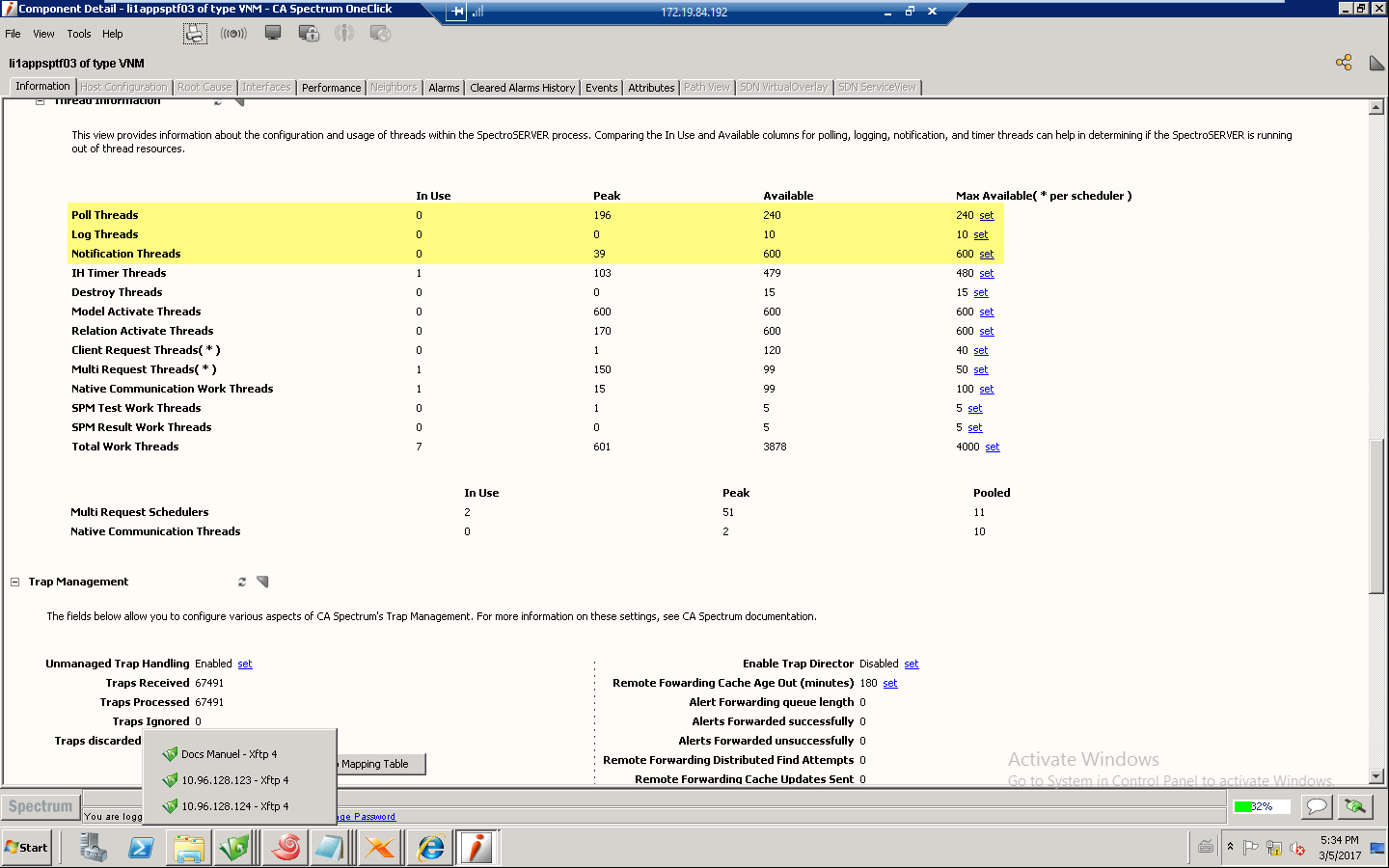Open the Tools menu

point(79,34)
